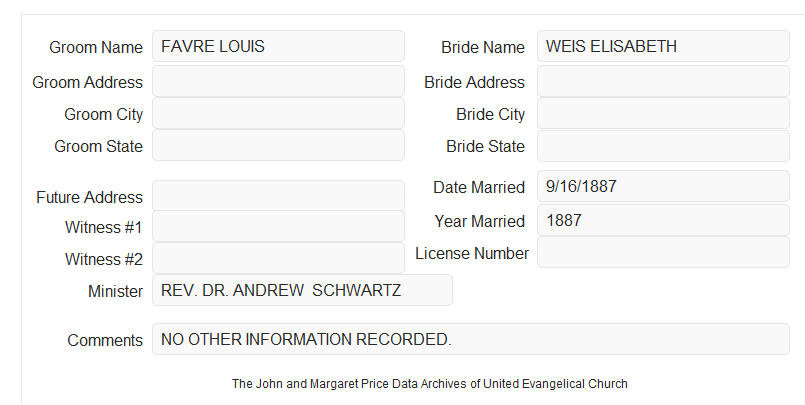Screen dimensions: 805x405
Task: Focus the Witness #2 input field
Action: coord(278,258)
